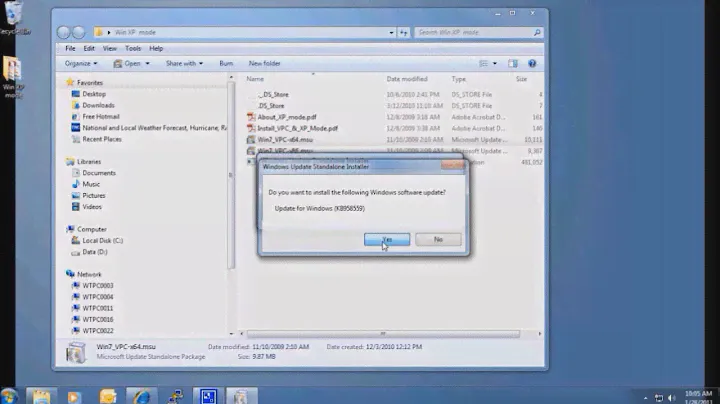The width and height of the screenshot is (720, 404).
Task: Launch Internet Explorer from the taskbar
Action: click(143, 395)
